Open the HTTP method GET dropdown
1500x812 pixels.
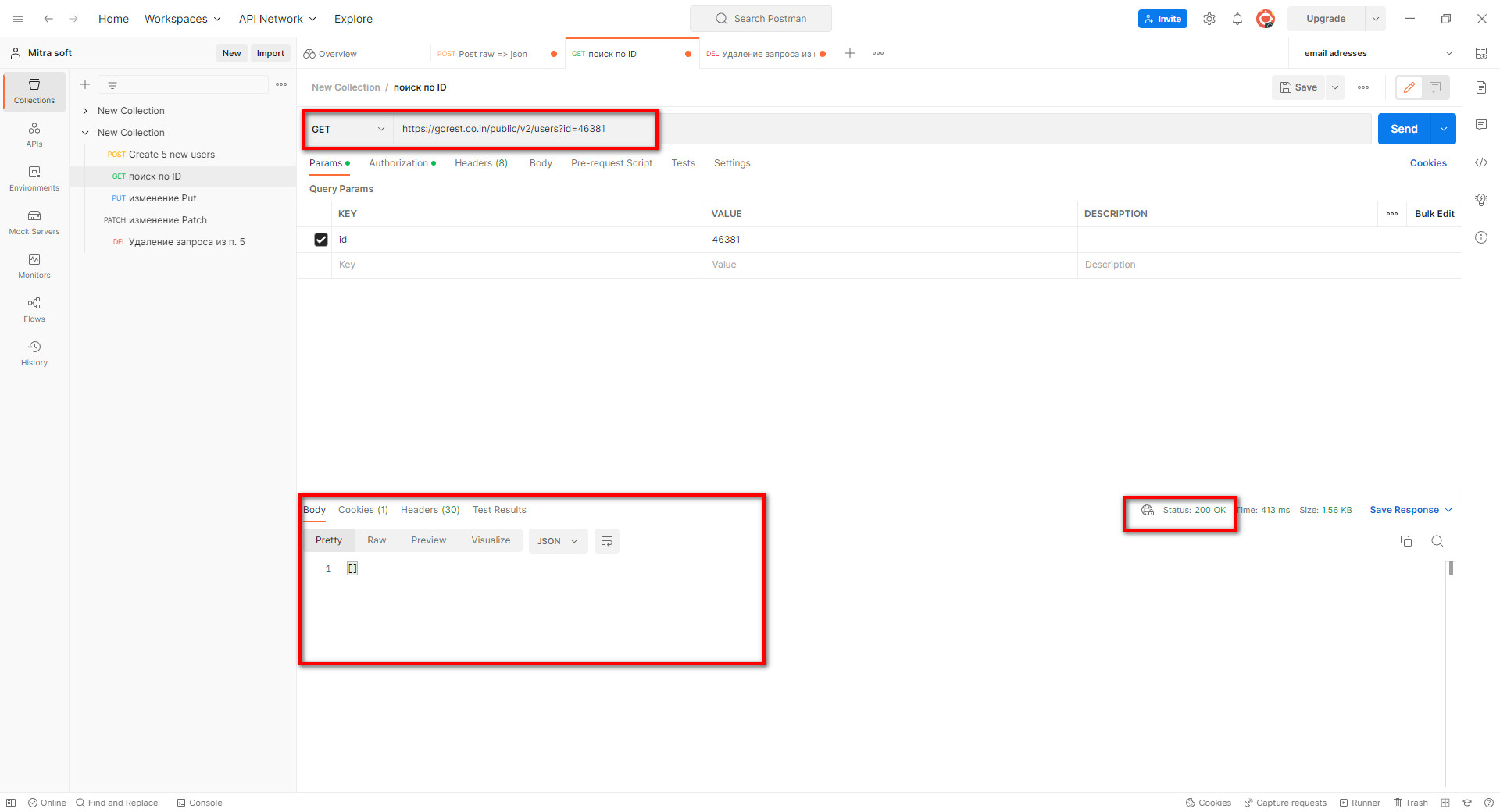pos(348,129)
